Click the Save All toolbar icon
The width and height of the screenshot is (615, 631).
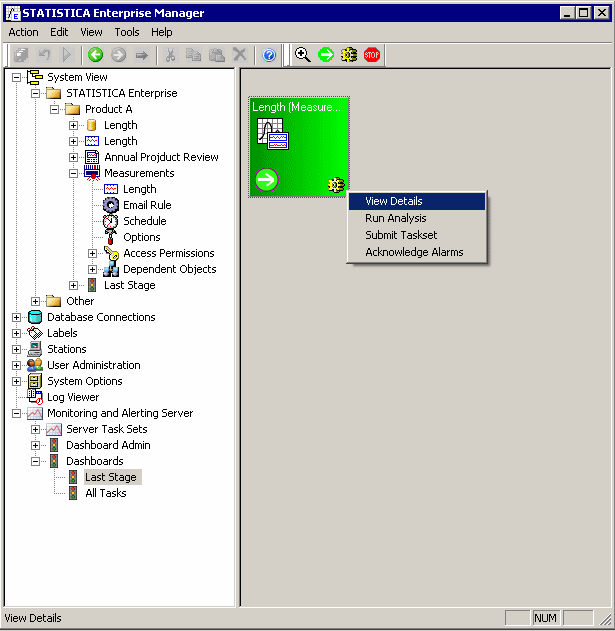pyautogui.click(x=21, y=55)
